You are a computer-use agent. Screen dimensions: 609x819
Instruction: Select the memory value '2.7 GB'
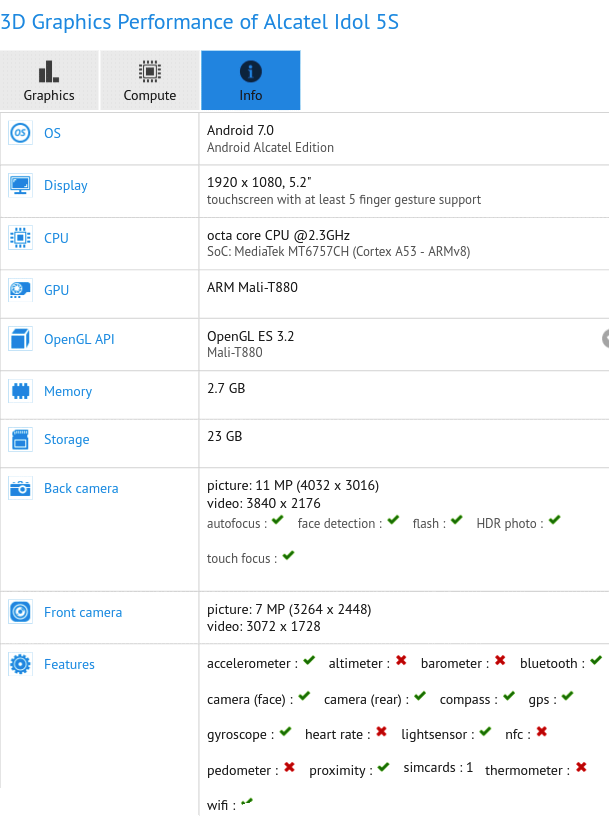[x=226, y=388]
